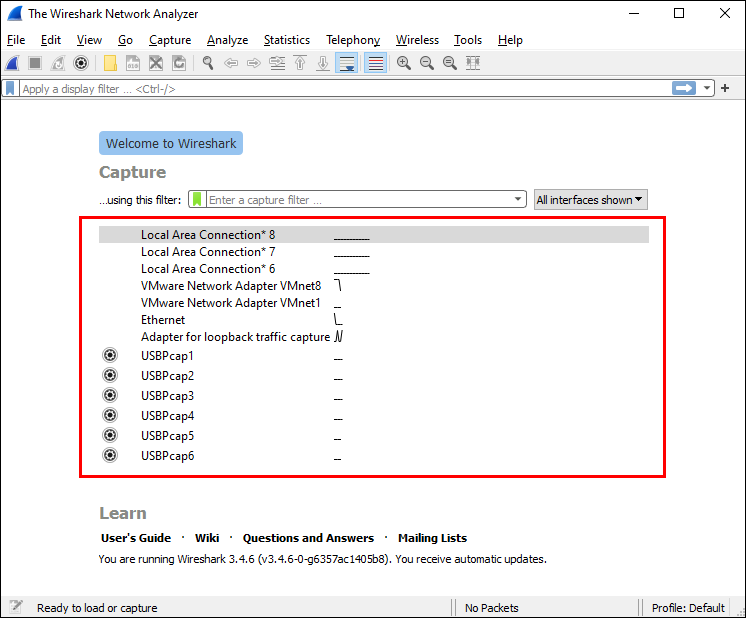
Task: Open a capture file folder icon
Action: point(110,63)
